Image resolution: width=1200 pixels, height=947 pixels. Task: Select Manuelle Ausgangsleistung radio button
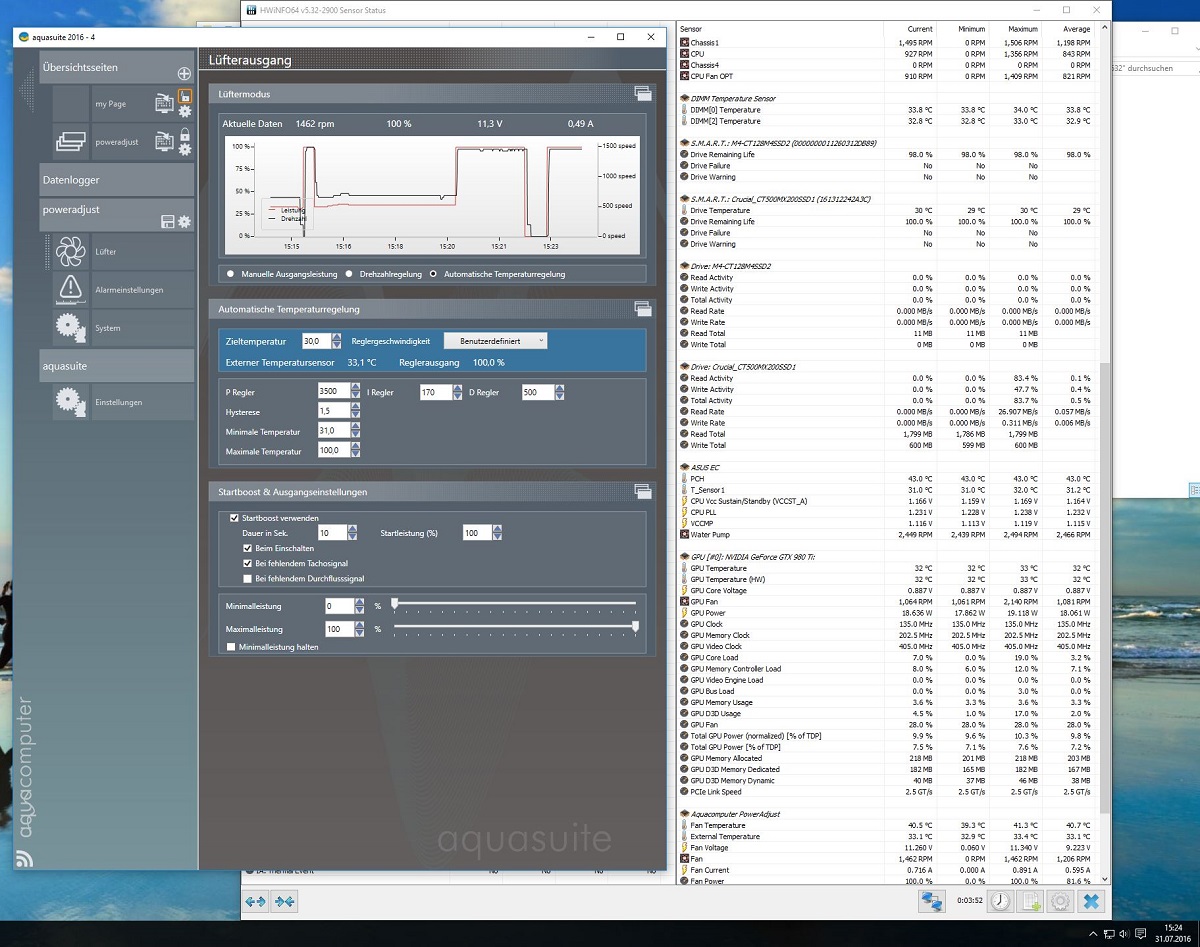point(231,273)
